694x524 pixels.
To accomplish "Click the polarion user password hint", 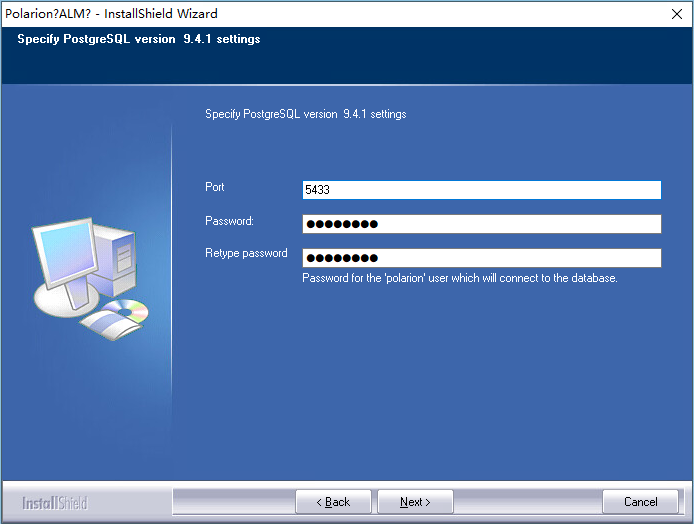I will (460, 278).
